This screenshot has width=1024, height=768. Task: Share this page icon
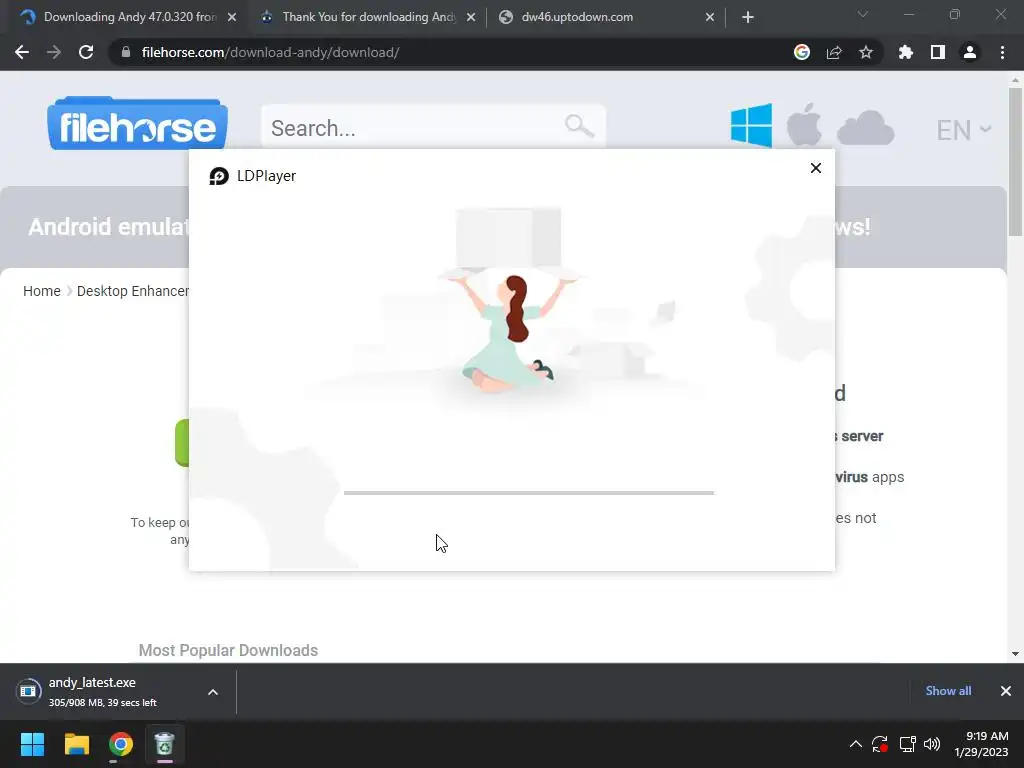[x=834, y=52]
